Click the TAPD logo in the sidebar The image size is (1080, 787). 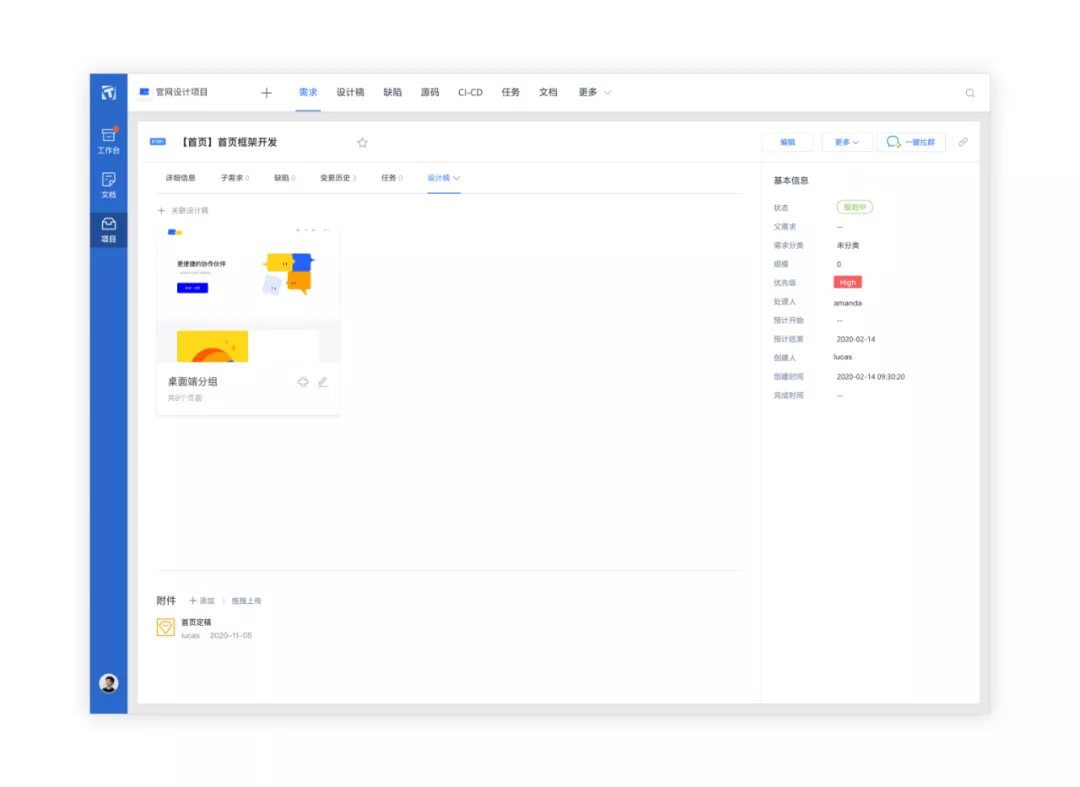tap(109, 92)
